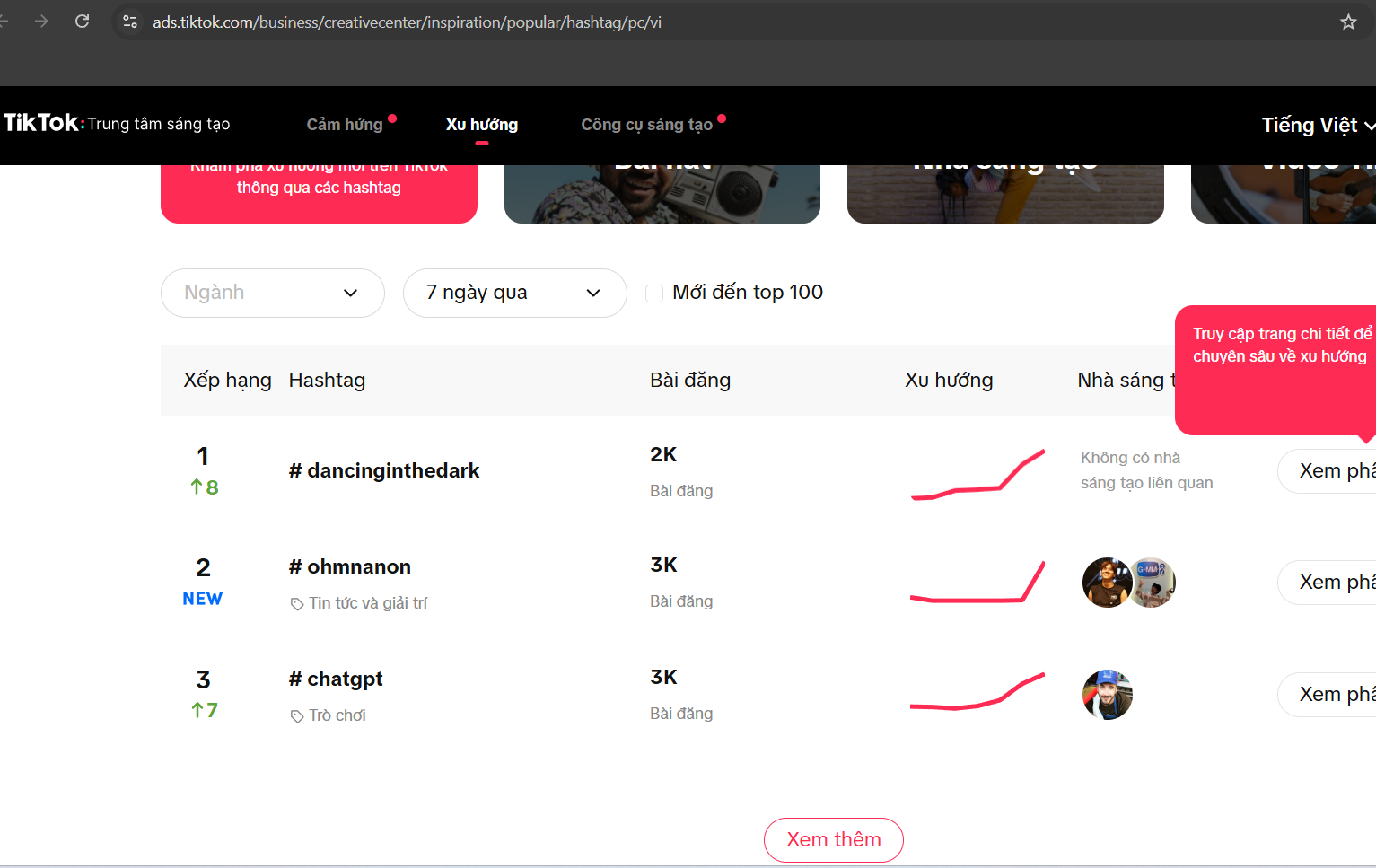Click the Trò chơi category label
This screenshot has width=1376, height=868.
337,715
